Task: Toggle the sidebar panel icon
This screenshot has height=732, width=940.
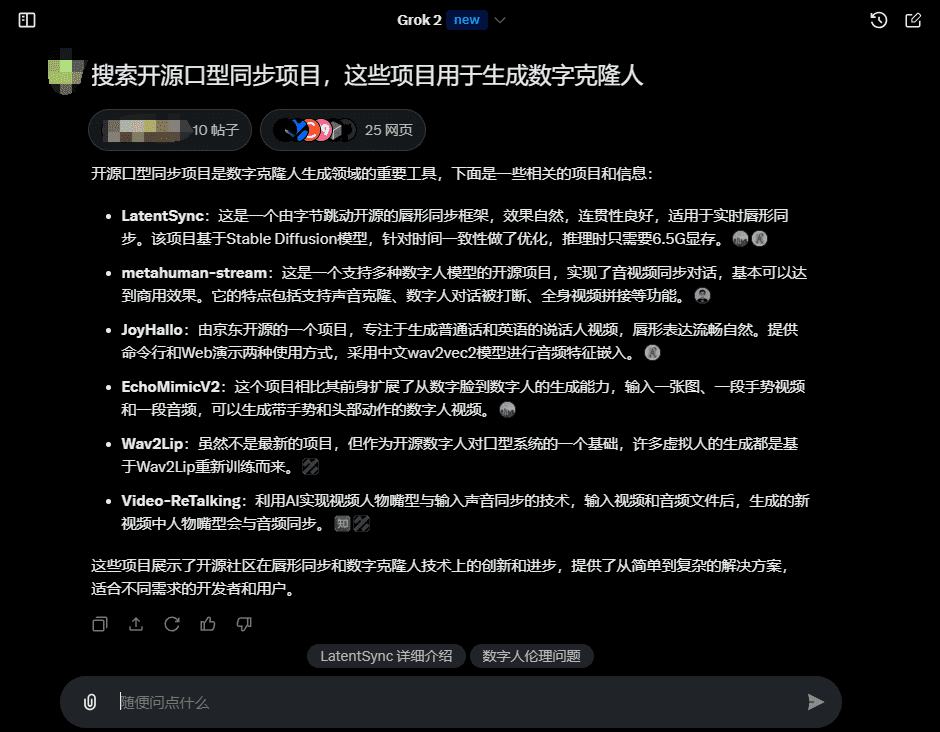Action: [27, 20]
